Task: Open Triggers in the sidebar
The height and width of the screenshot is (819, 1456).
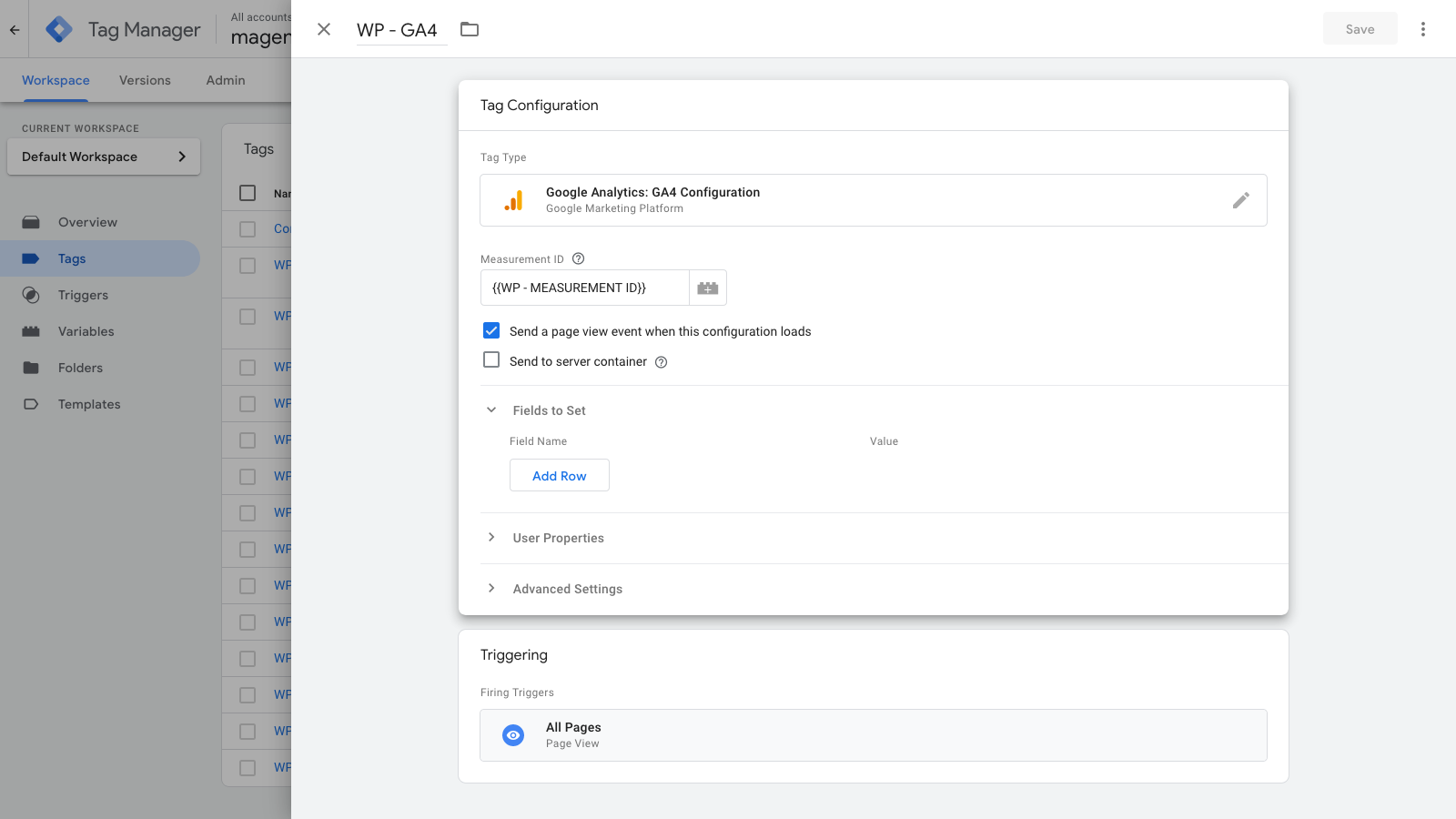Action: click(x=100, y=295)
